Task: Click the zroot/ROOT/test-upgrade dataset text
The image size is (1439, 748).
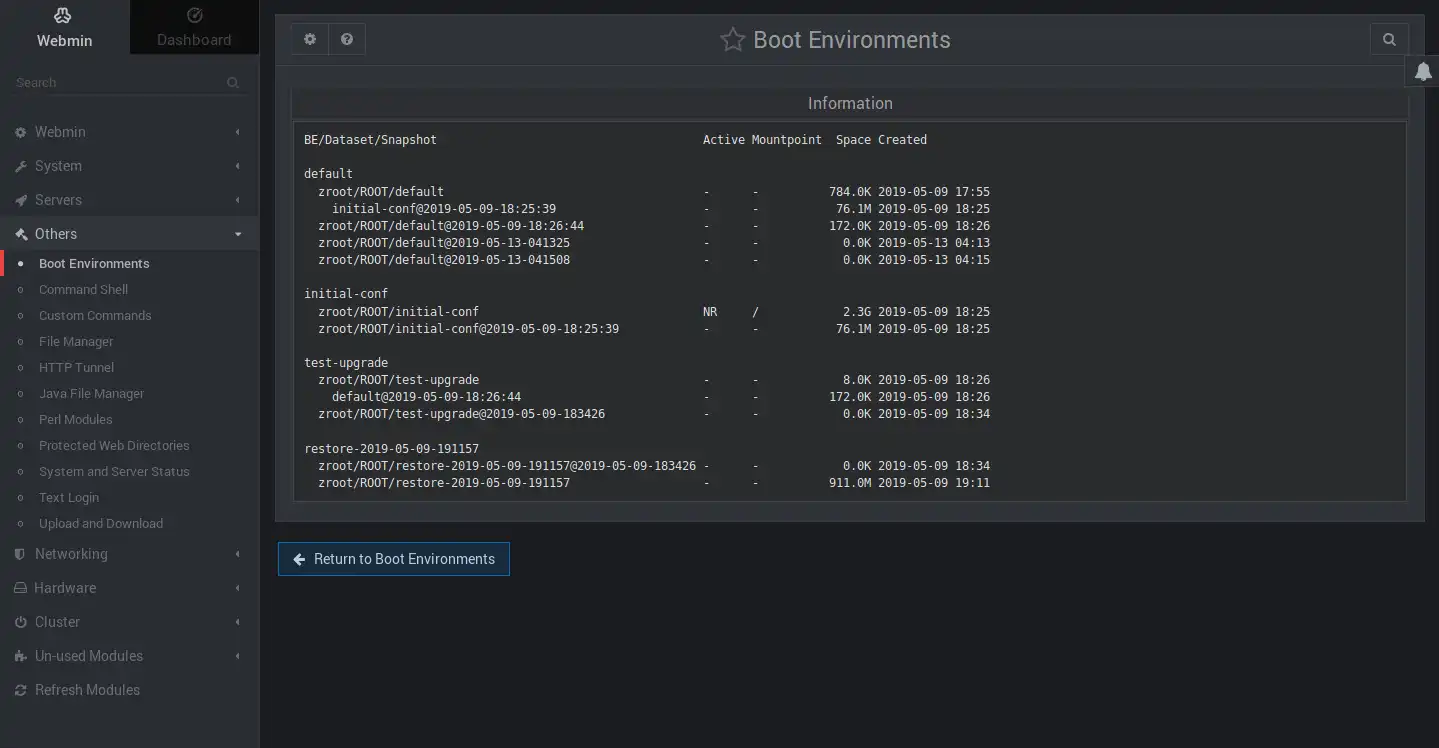Action: click(398, 380)
